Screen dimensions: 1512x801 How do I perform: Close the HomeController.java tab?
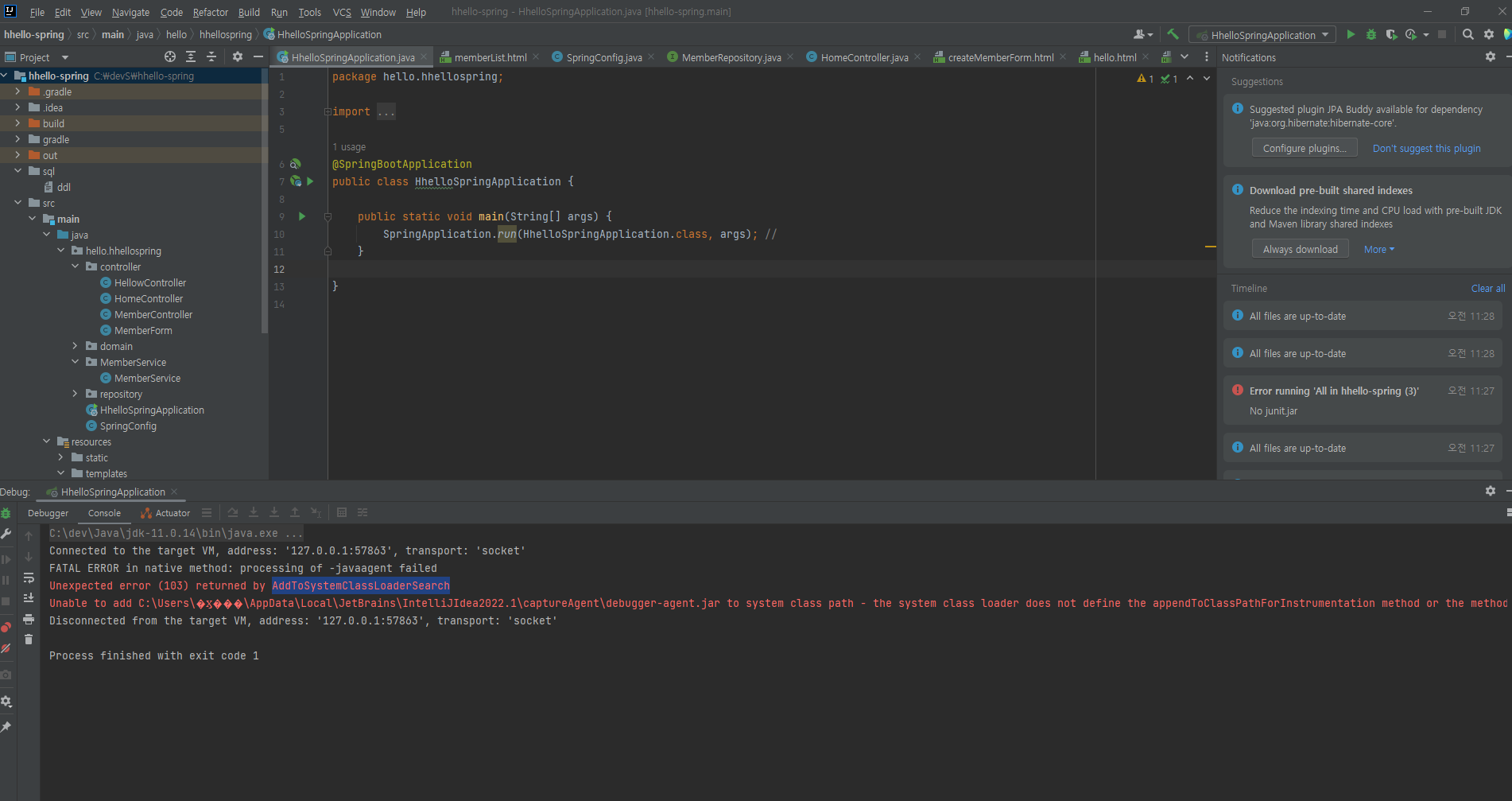coord(917,56)
